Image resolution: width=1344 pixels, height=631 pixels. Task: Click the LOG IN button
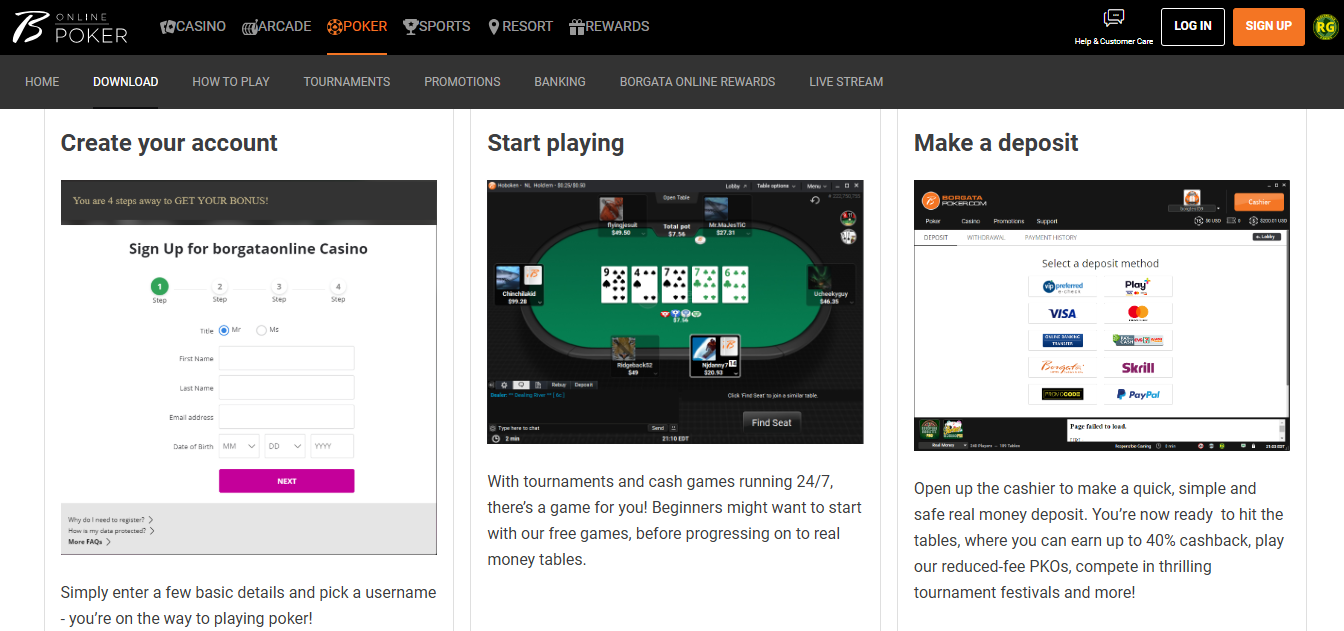[x=1193, y=26]
